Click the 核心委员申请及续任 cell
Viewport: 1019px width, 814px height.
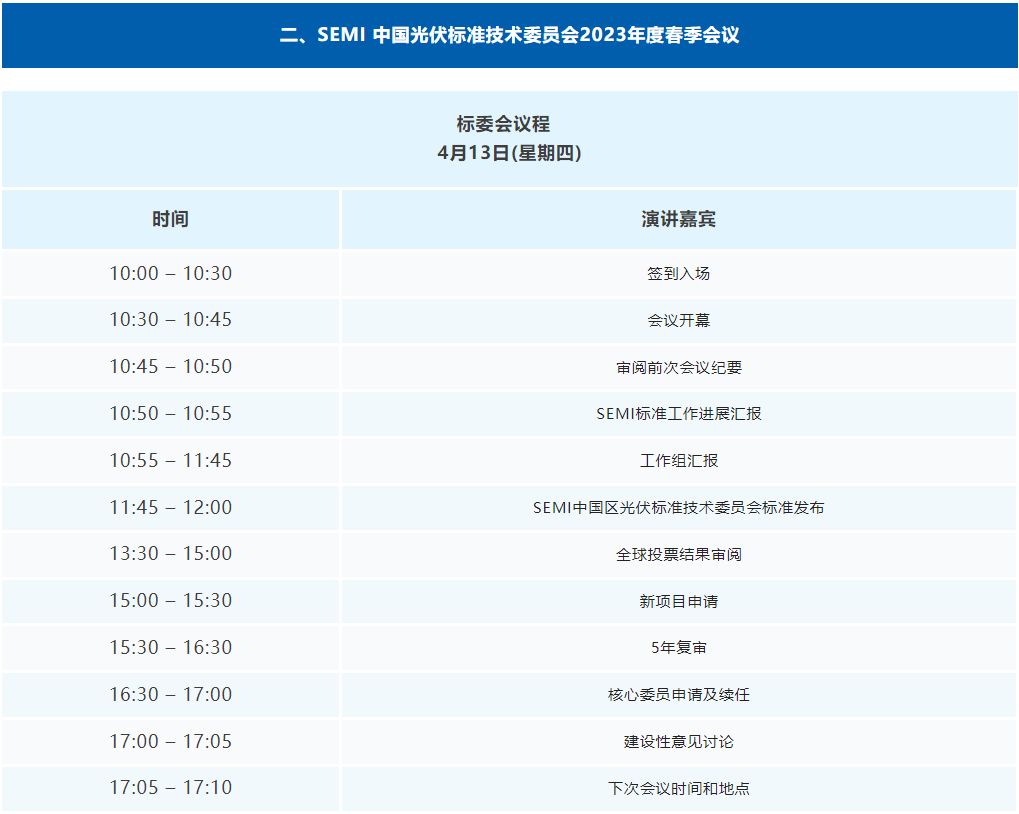click(x=678, y=694)
